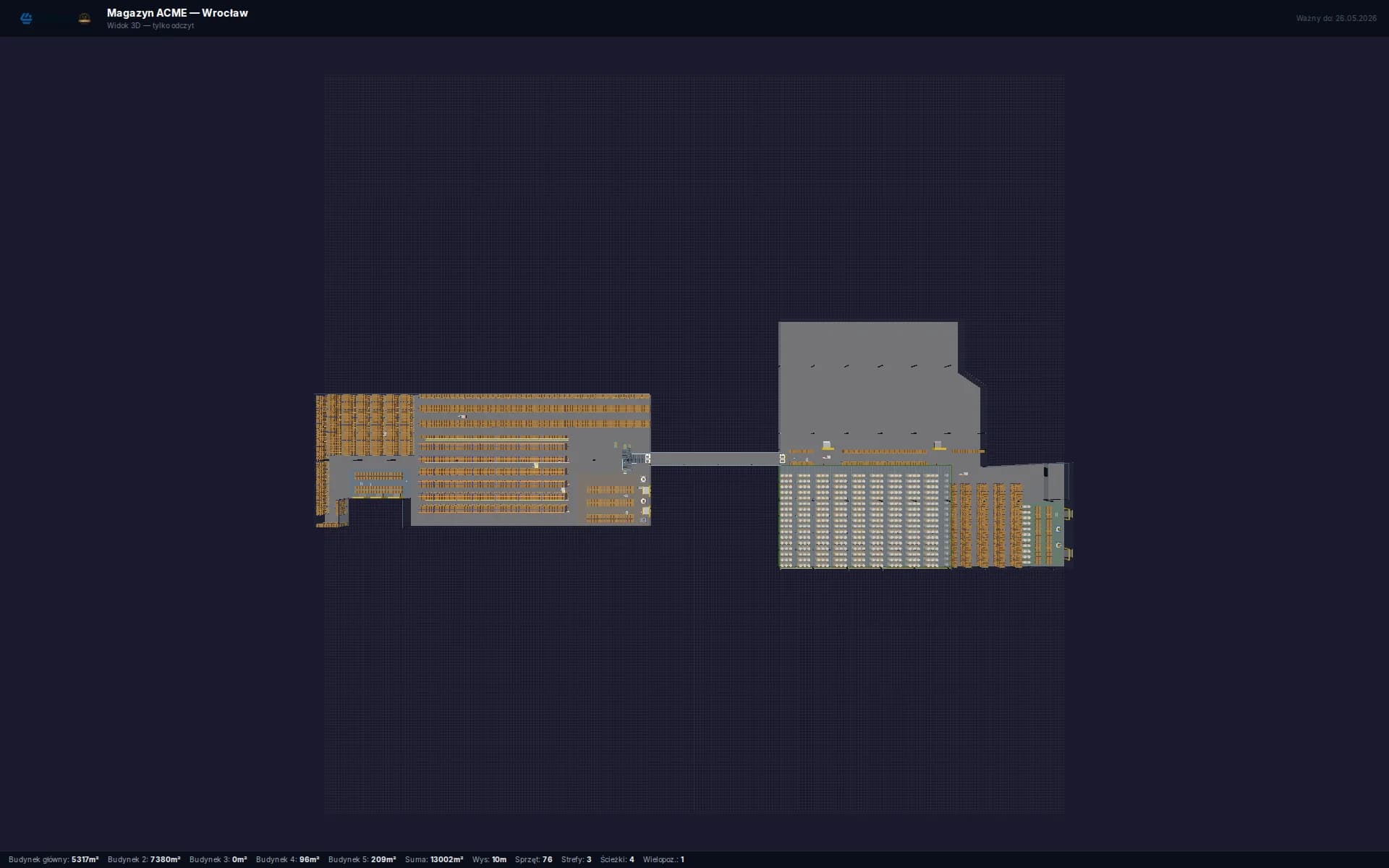Click the Magazyn ACME — Wrocław title
Image resolution: width=1389 pixels, height=868 pixels.
tap(177, 13)
